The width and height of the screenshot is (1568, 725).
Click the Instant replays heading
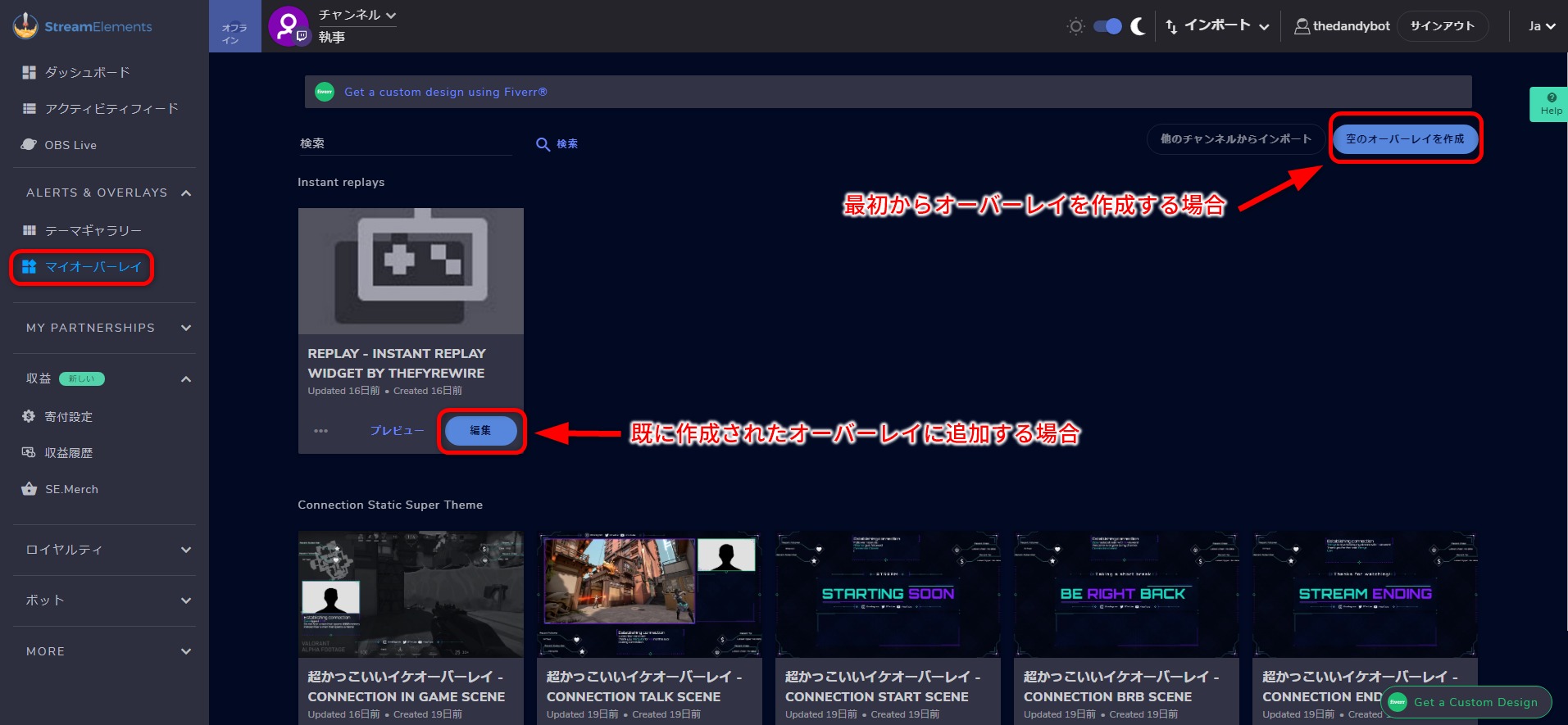coord(341,182)
